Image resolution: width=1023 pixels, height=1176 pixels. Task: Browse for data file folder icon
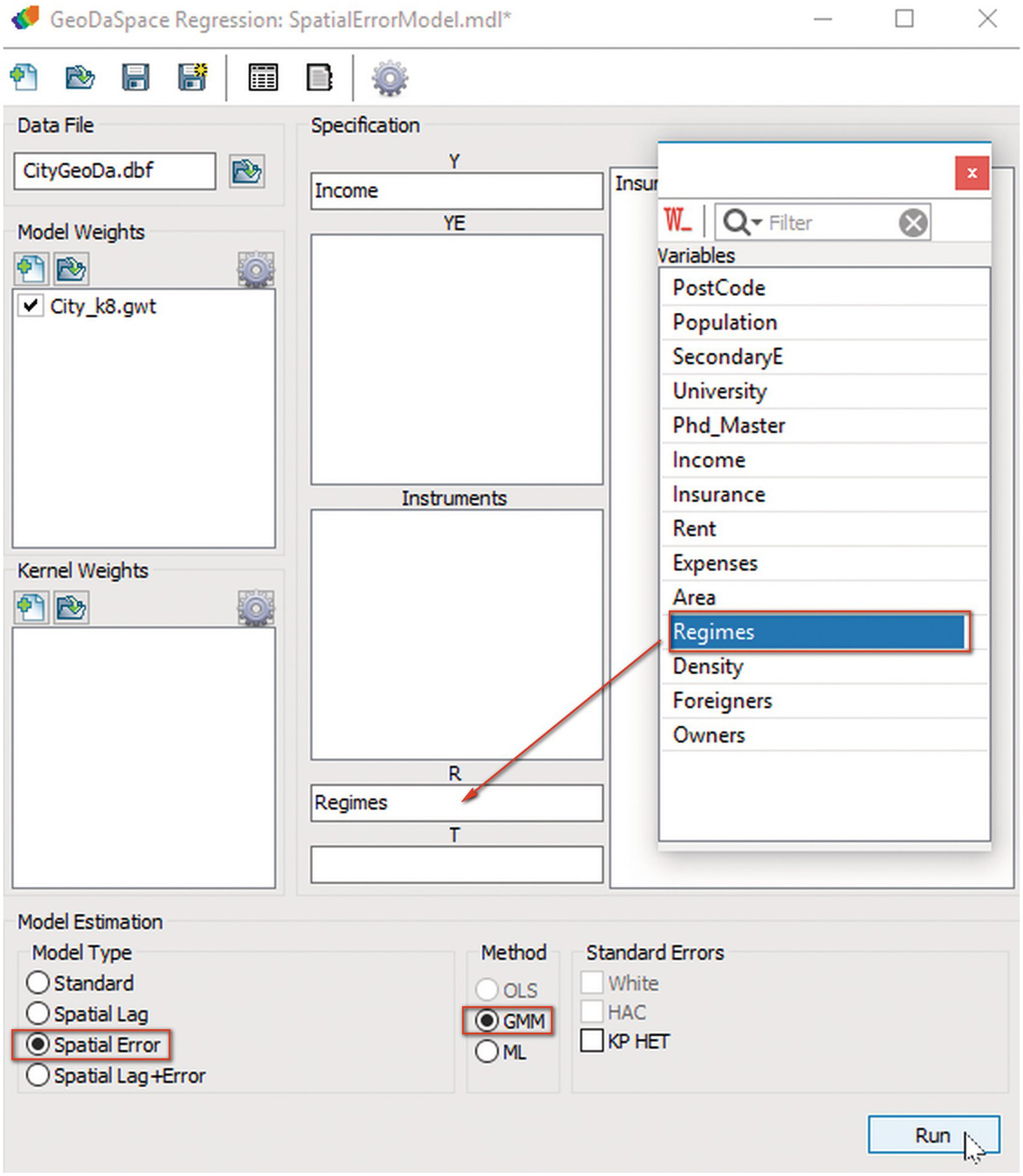[x=247, y=171]
